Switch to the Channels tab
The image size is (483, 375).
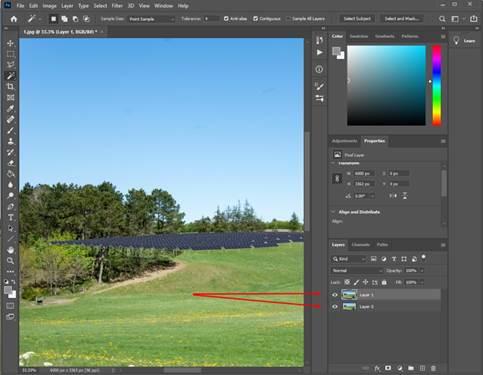[360, 245]
